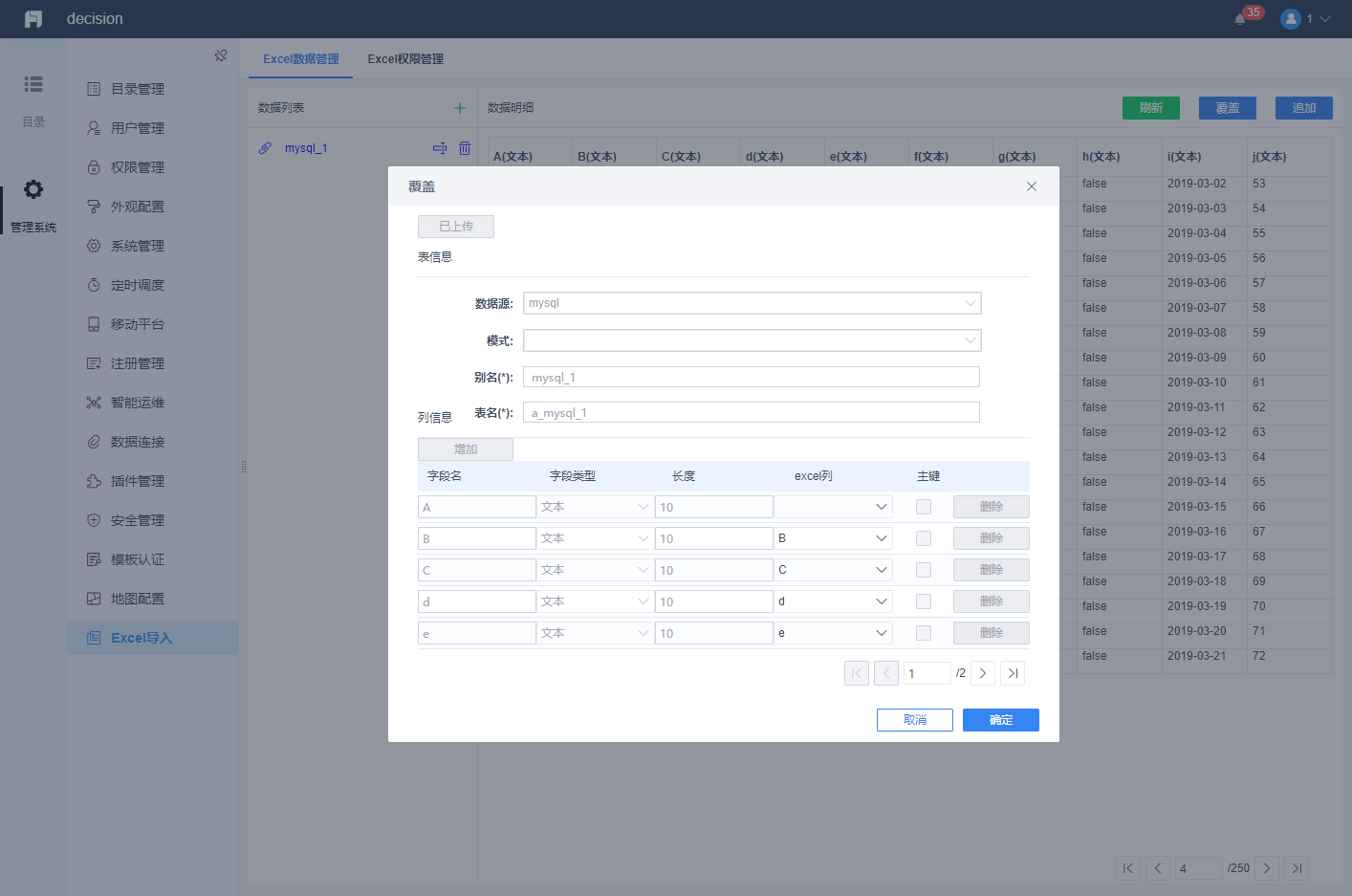Go to last page in dialog pager
1352x896 pixels.
1013,673
